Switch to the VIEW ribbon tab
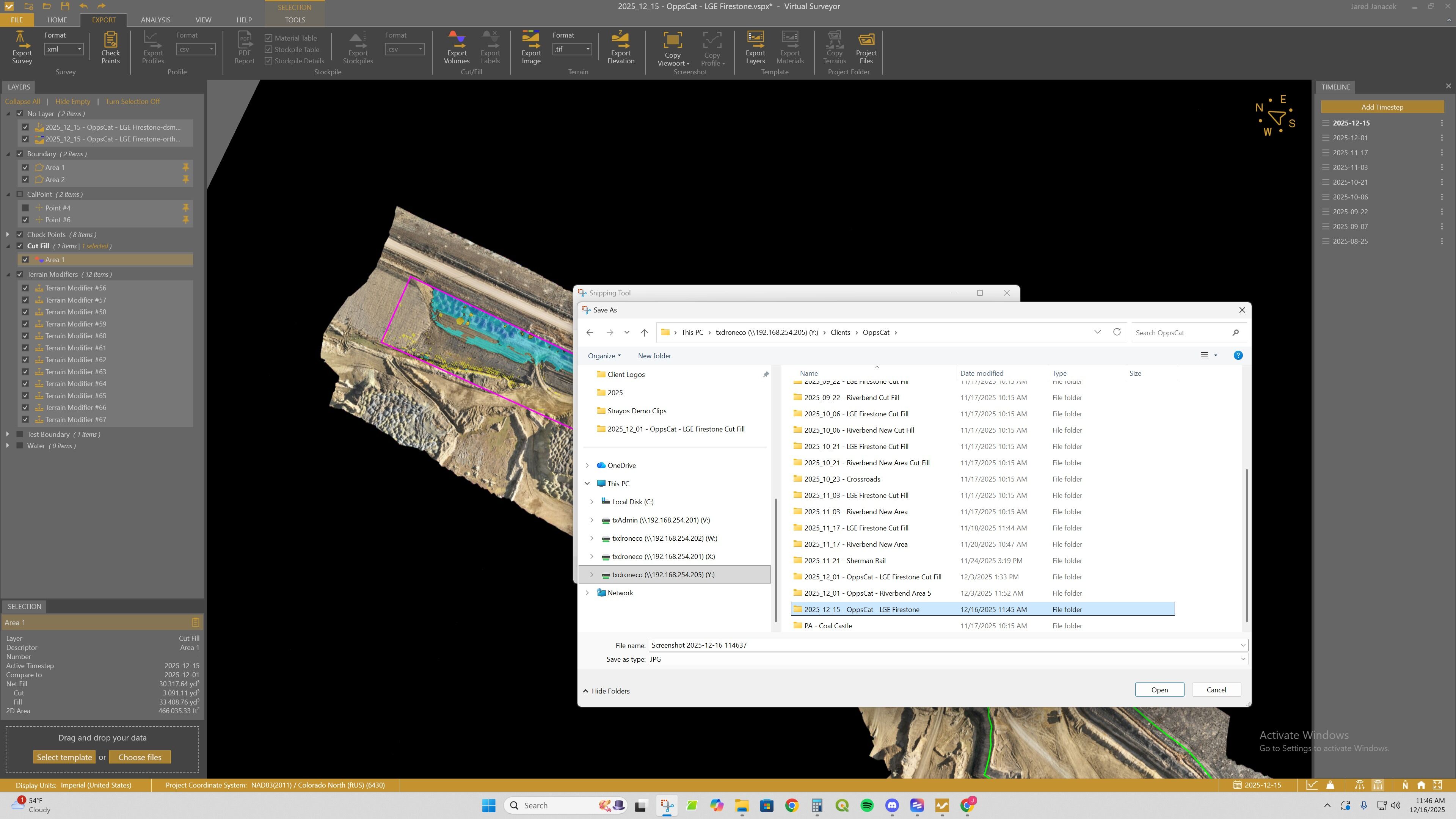1456x819 pixels. tap(203, 20)
